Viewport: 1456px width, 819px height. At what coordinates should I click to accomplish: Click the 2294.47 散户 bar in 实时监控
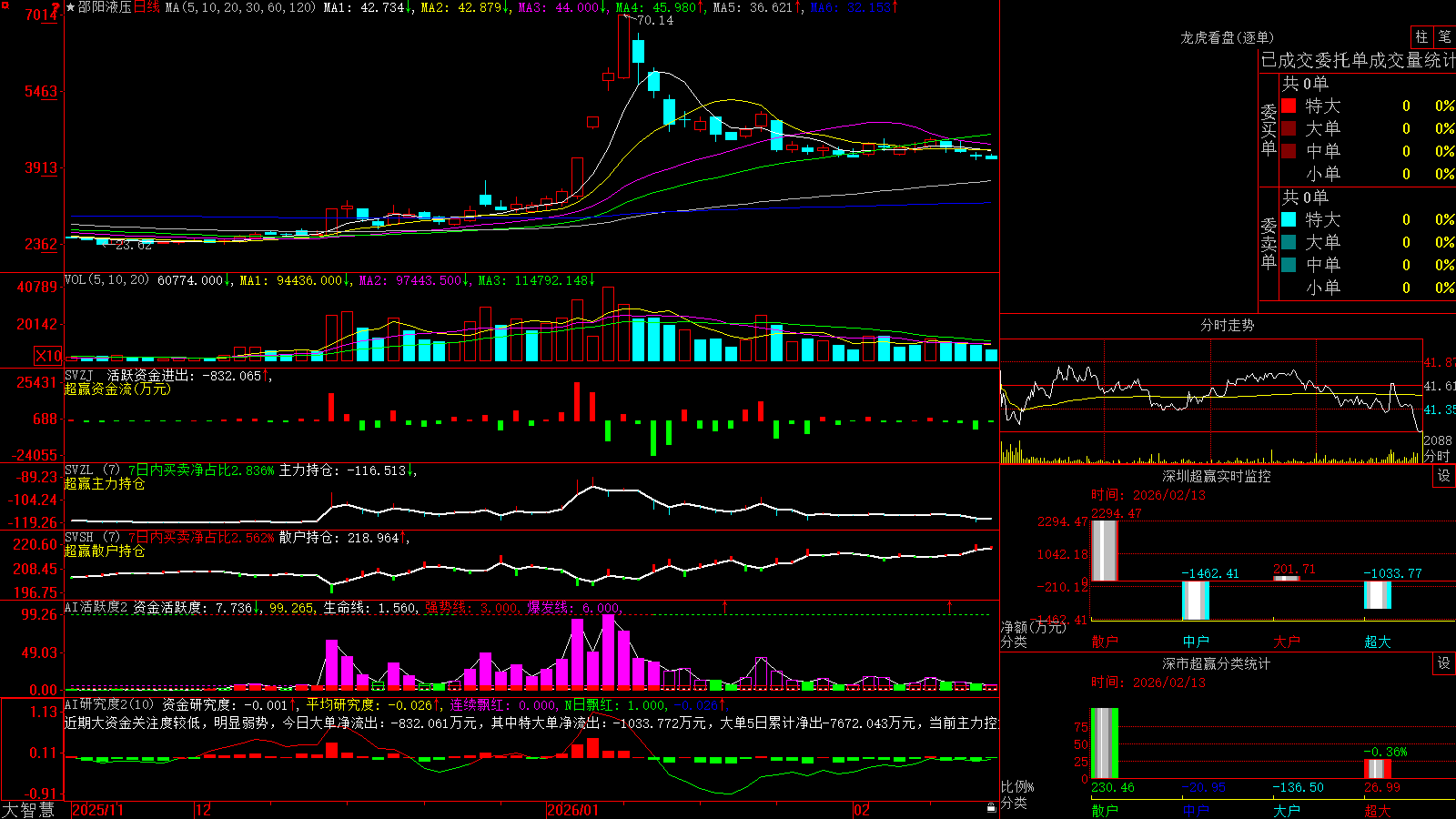(1104, 550)
